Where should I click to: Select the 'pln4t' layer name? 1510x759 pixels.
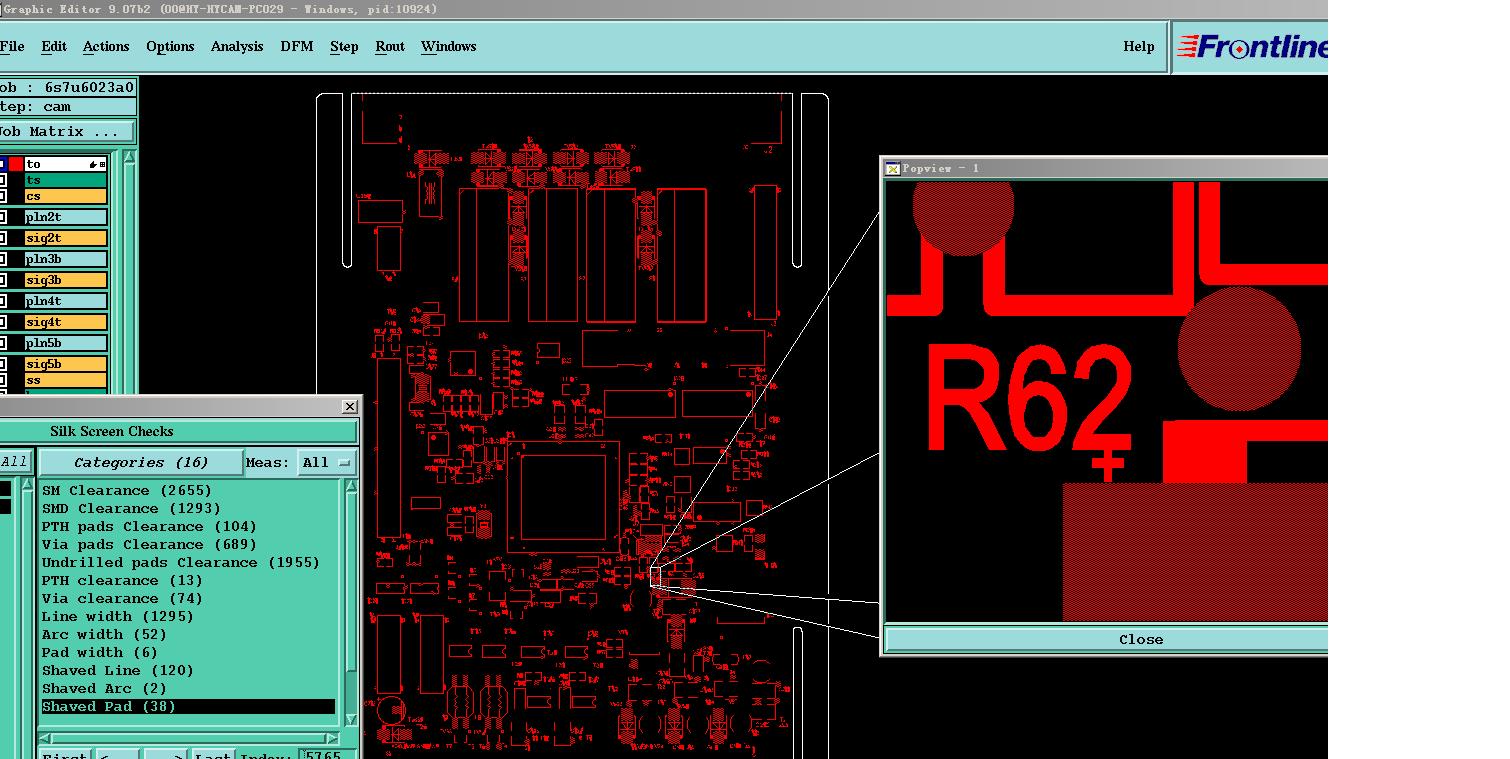click(66, 301)
